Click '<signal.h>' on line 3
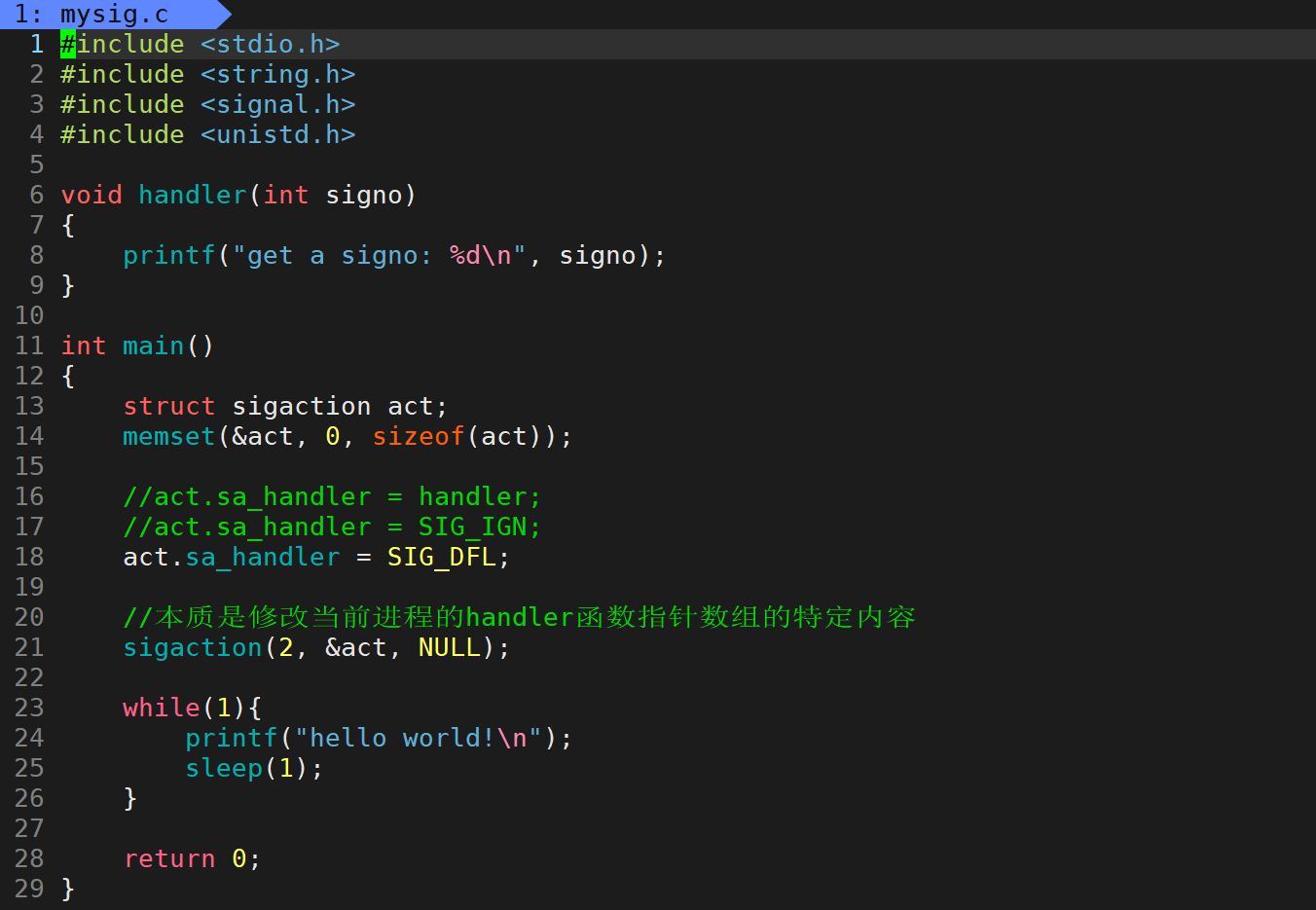This screenshot has height=910, width=1316. (278, 105)
